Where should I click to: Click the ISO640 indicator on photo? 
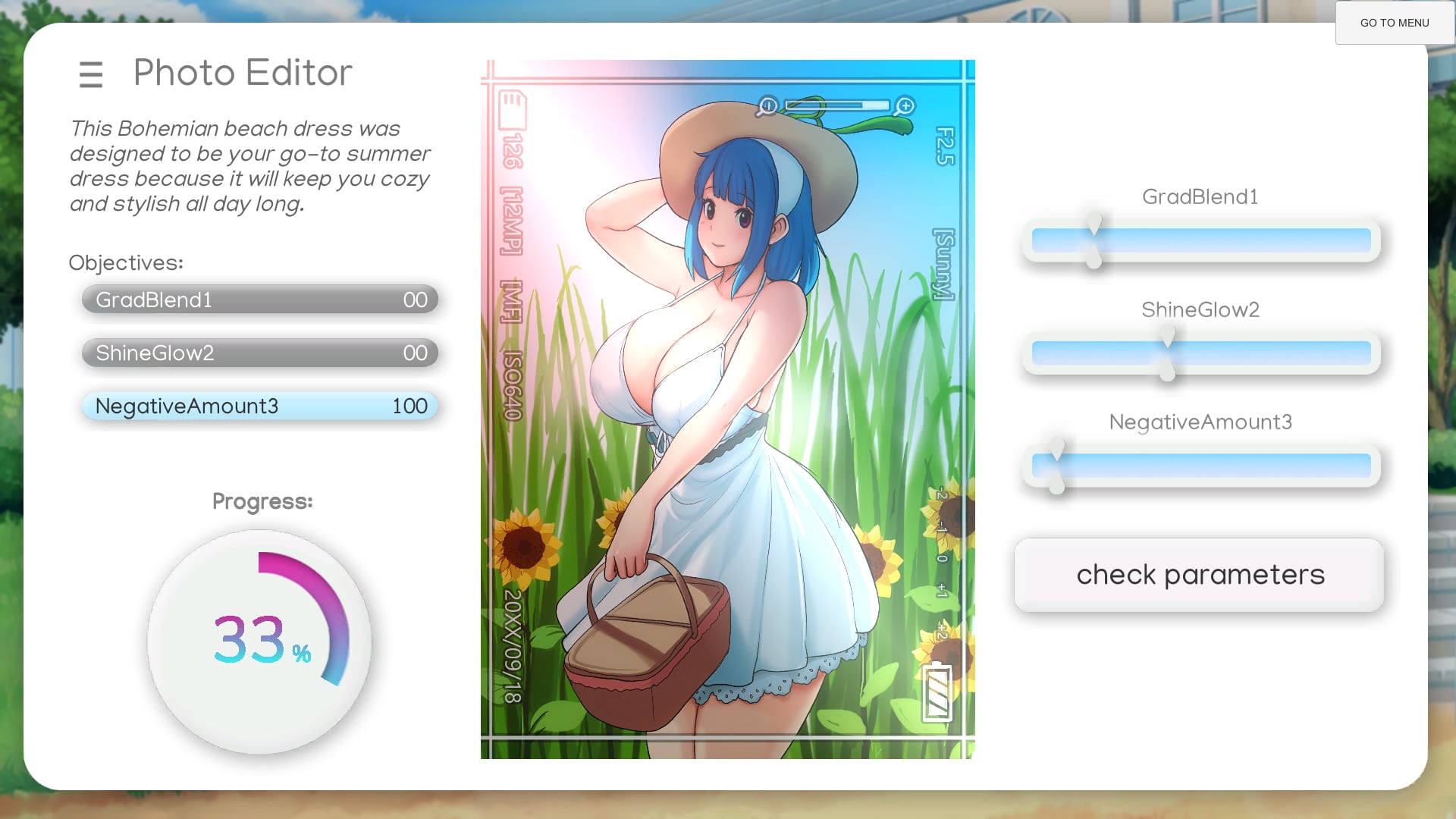click(x=513, y=385)
